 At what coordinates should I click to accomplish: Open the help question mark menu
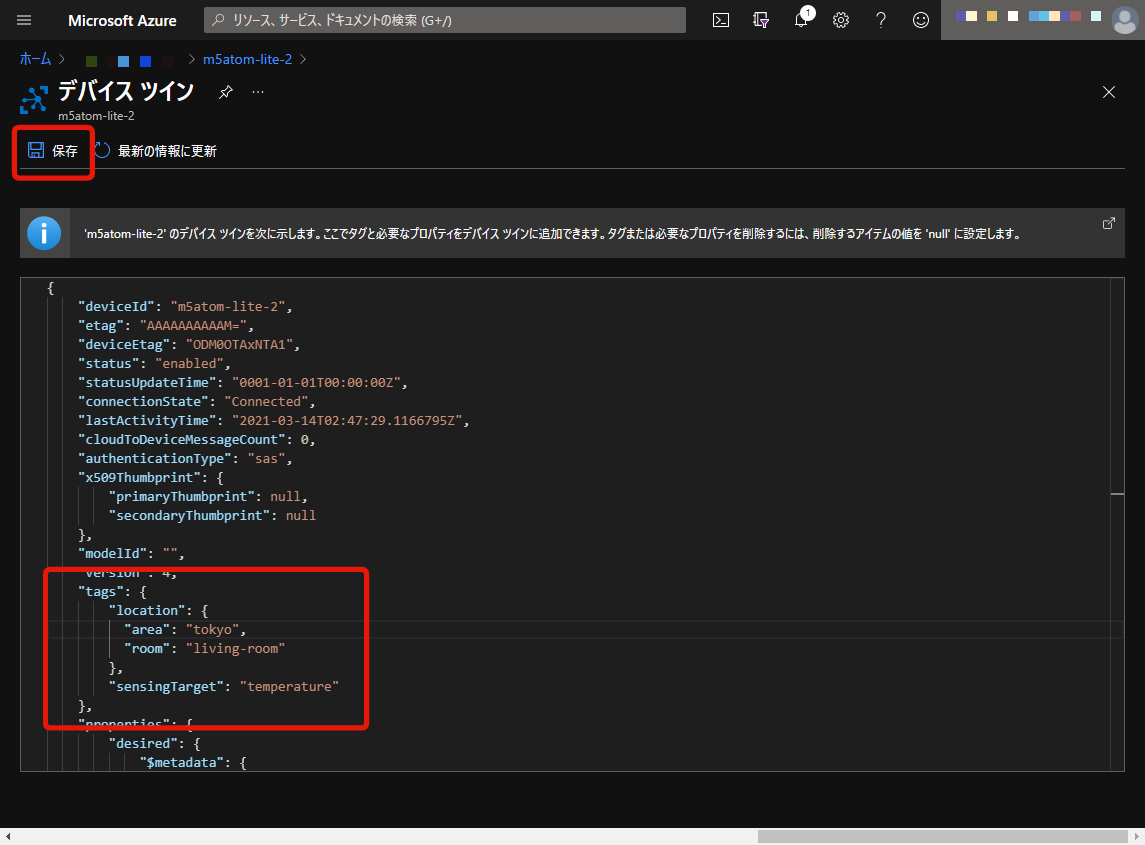(881, 20)
